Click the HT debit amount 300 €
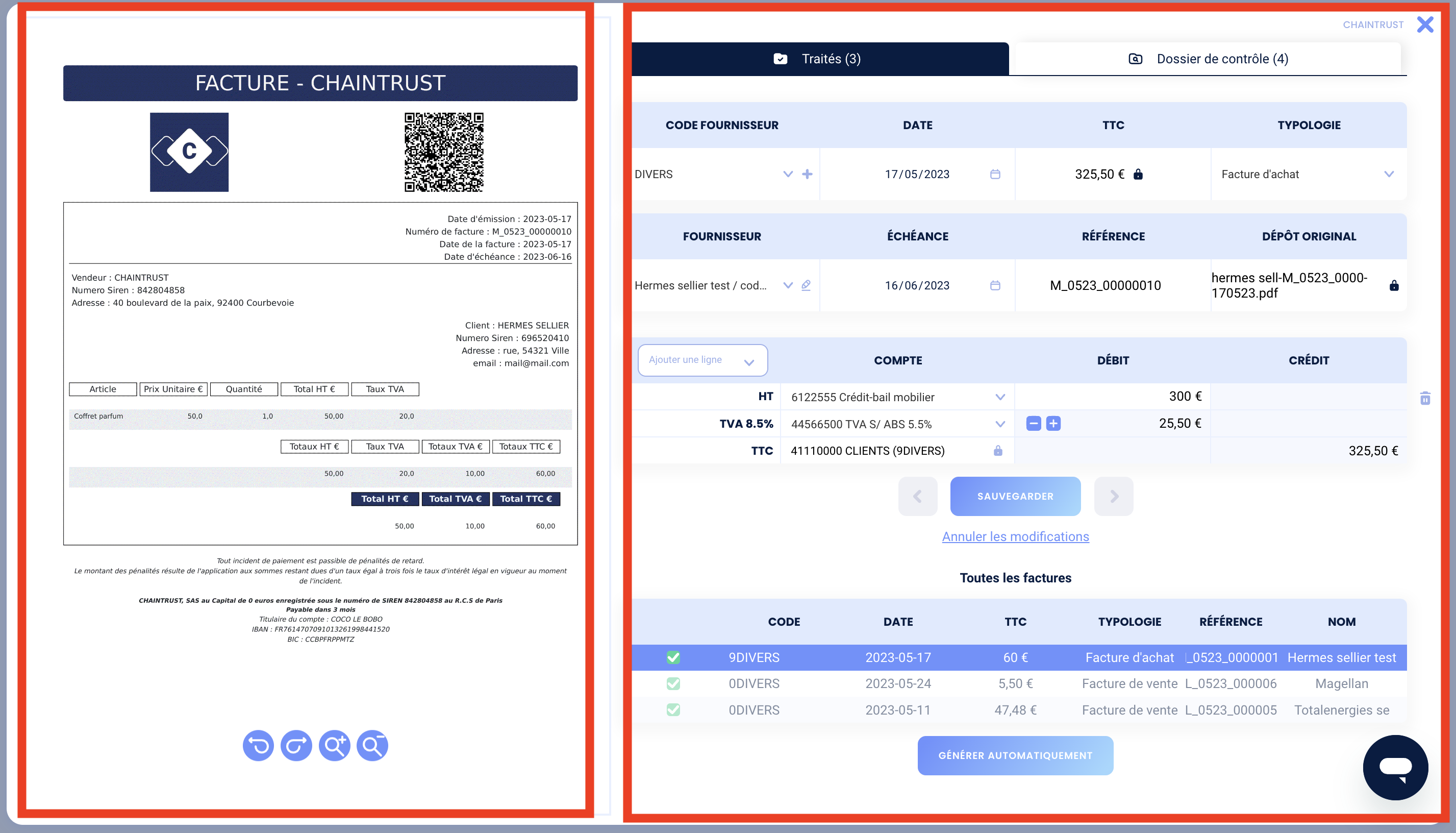 coord(1185,396)
